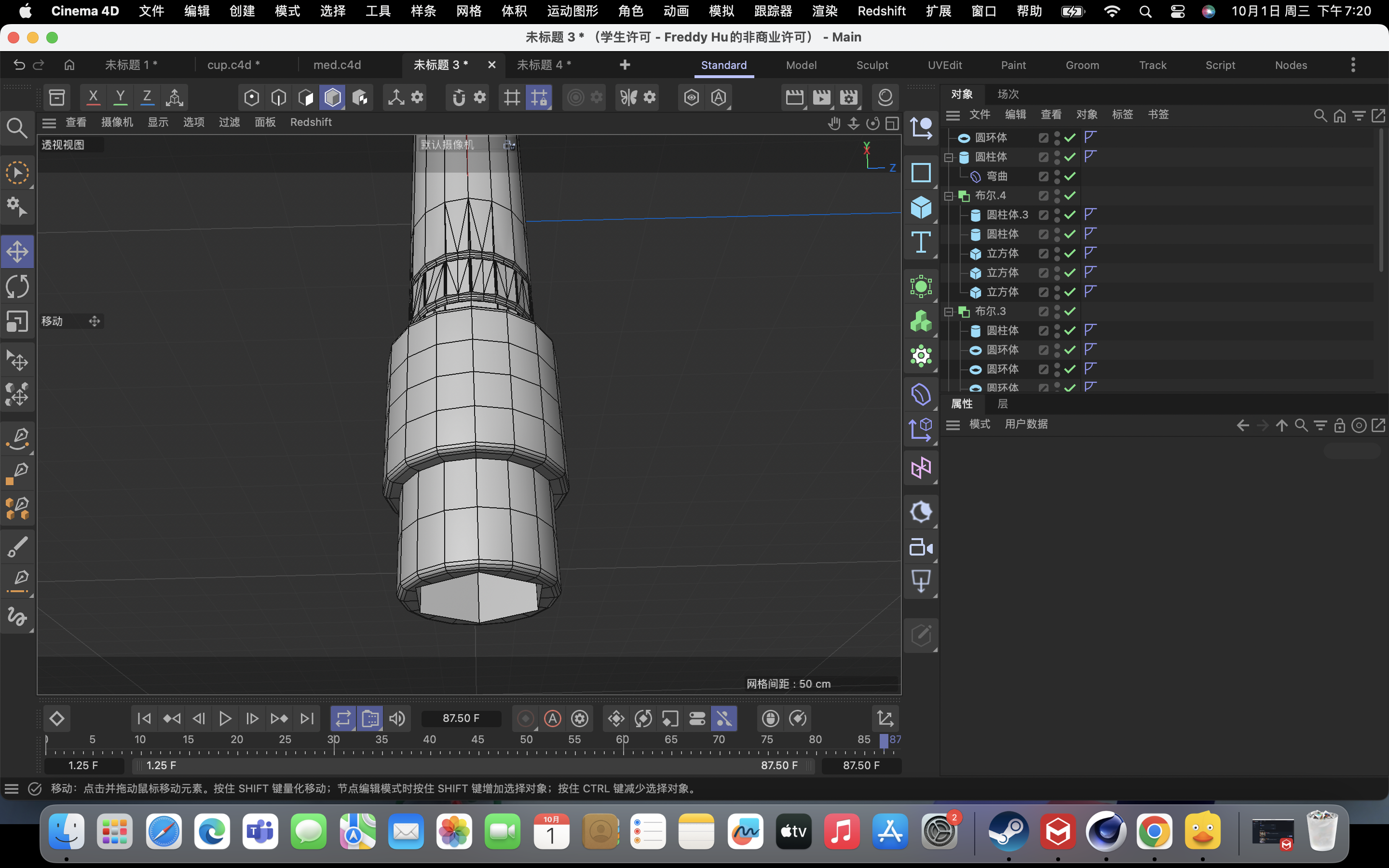Switch to the Sculpt layout tab

872,65
